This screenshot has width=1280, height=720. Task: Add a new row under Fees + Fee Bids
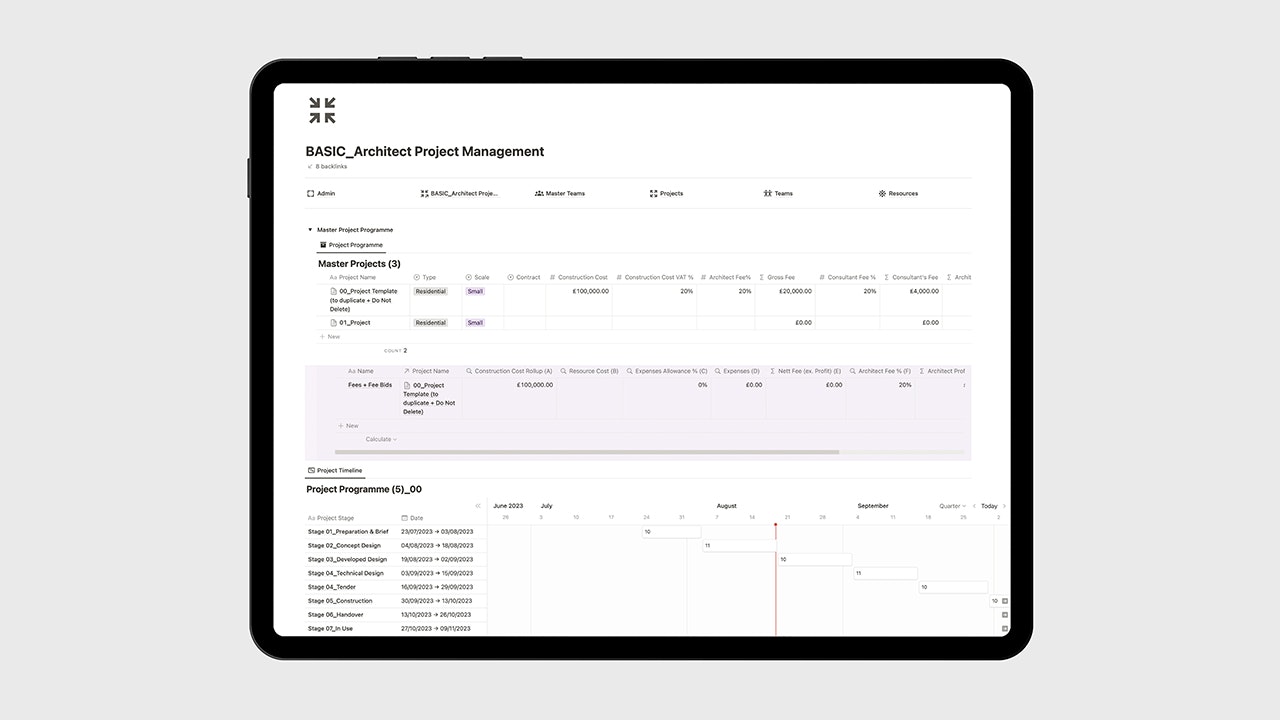coord(348,426)
